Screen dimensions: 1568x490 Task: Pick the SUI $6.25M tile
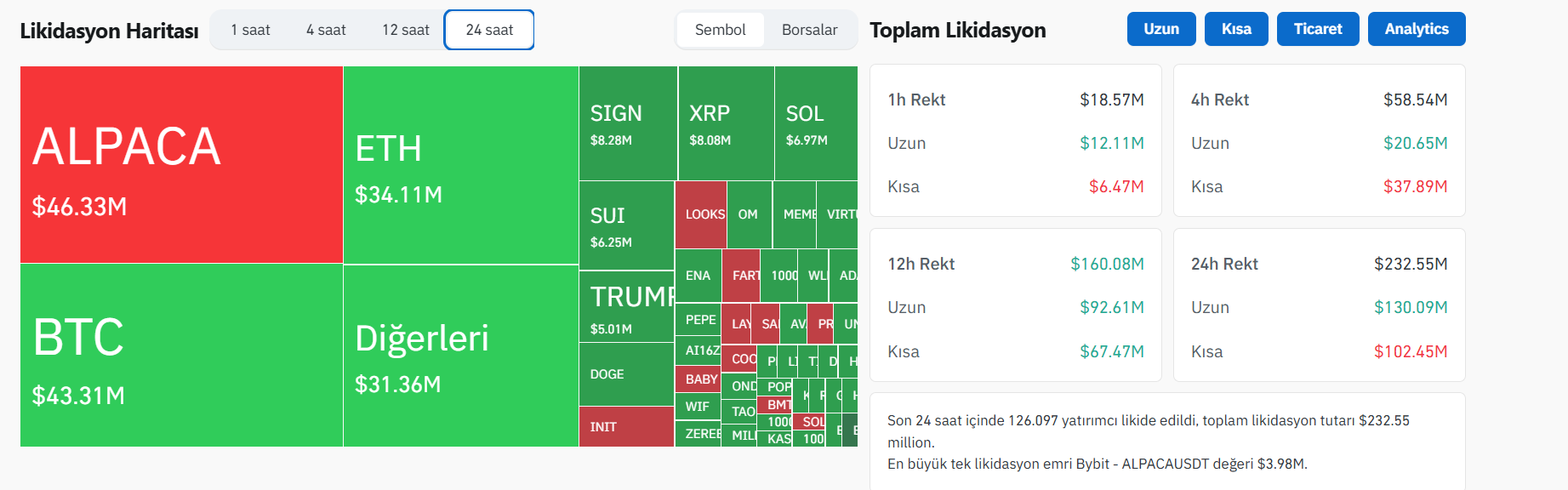626,225
